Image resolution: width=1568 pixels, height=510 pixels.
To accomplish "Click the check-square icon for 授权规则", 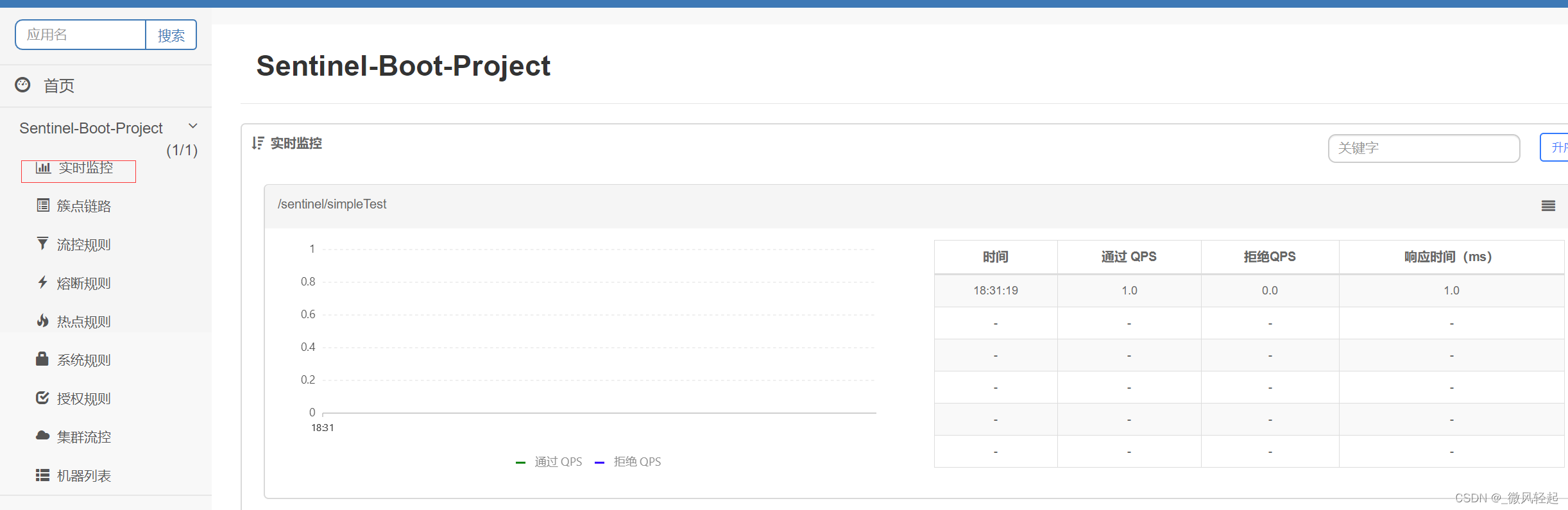I will (x=42, y=398).
